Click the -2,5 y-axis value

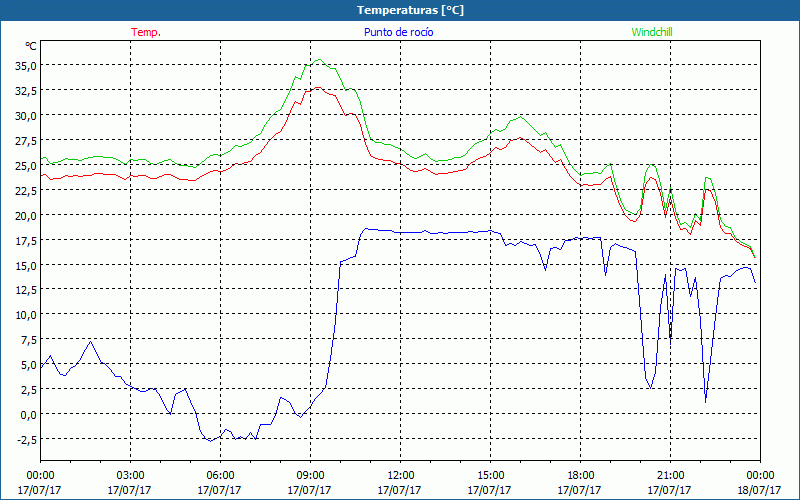click(26, 440)
